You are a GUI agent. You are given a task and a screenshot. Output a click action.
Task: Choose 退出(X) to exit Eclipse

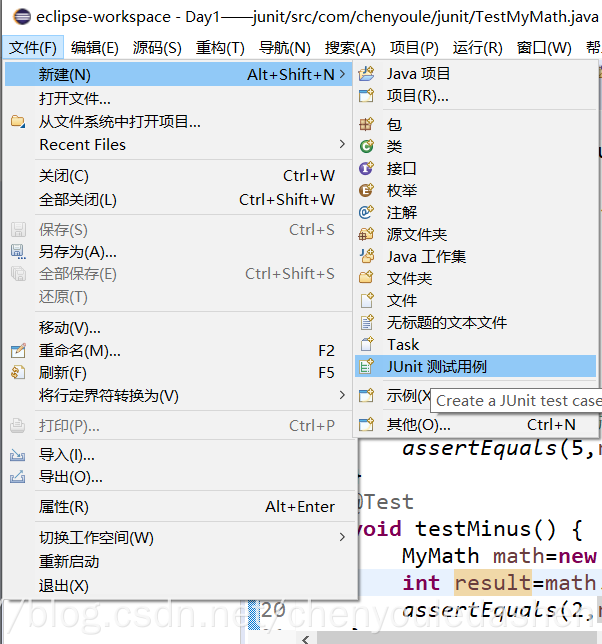point(179,586)
